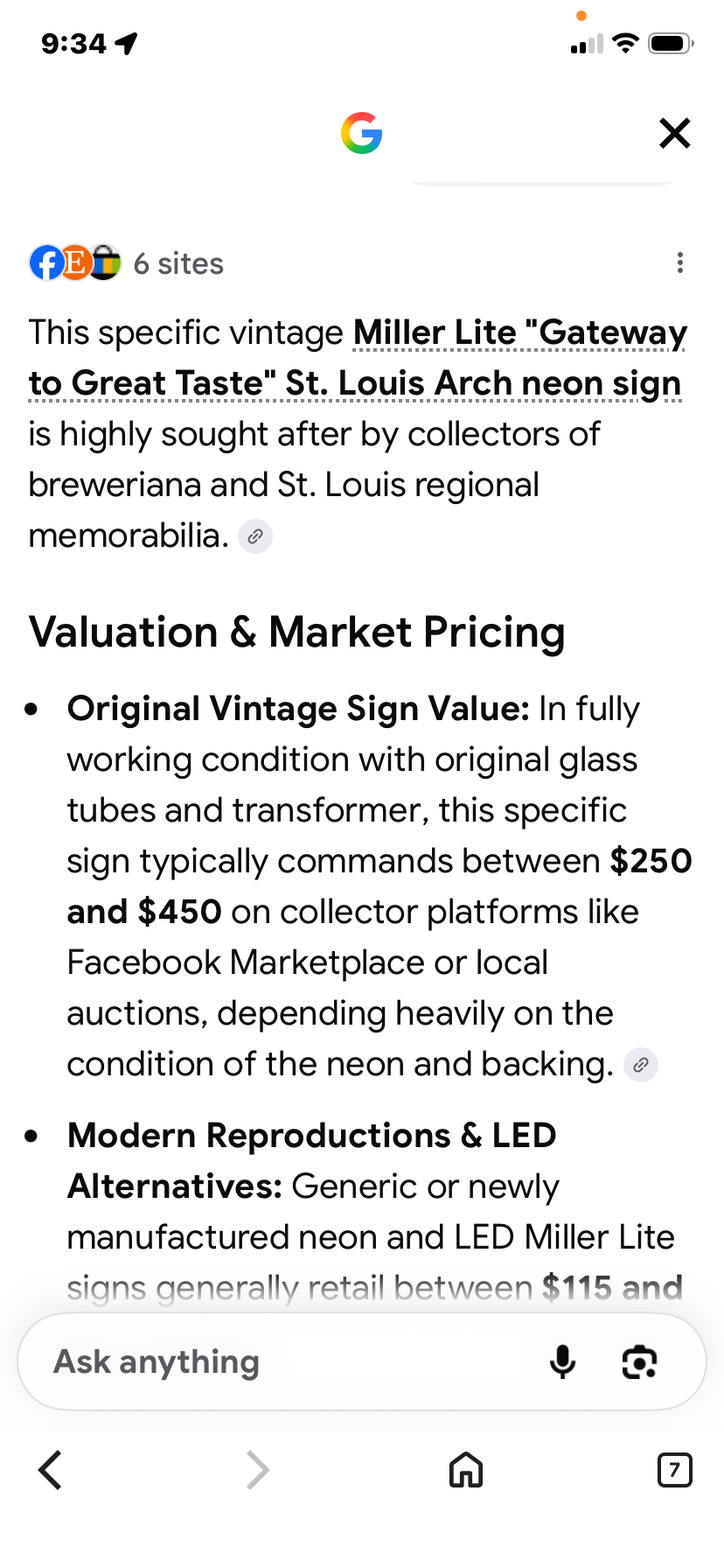Tap the third source site favicon
The width and height of the screenshot is (724, 1568).
coord(105,262)
